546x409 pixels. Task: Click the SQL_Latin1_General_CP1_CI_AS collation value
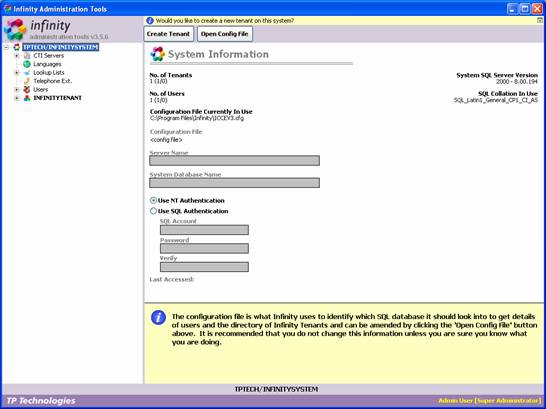[x=496, y=100]
